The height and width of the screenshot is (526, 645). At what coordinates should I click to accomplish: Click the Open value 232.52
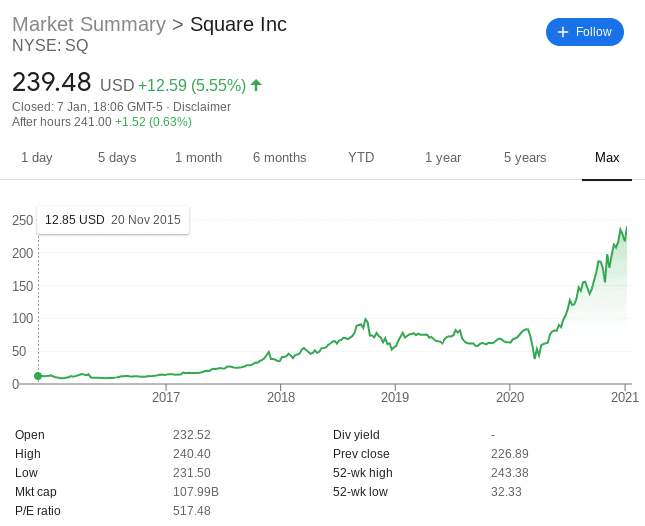(x=192, y=435)
